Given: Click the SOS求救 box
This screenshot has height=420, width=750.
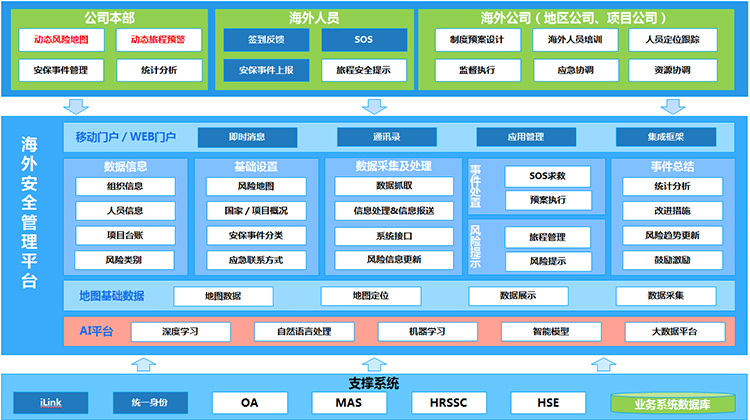Looking at the screenshot, I should [x=547, y=176].
